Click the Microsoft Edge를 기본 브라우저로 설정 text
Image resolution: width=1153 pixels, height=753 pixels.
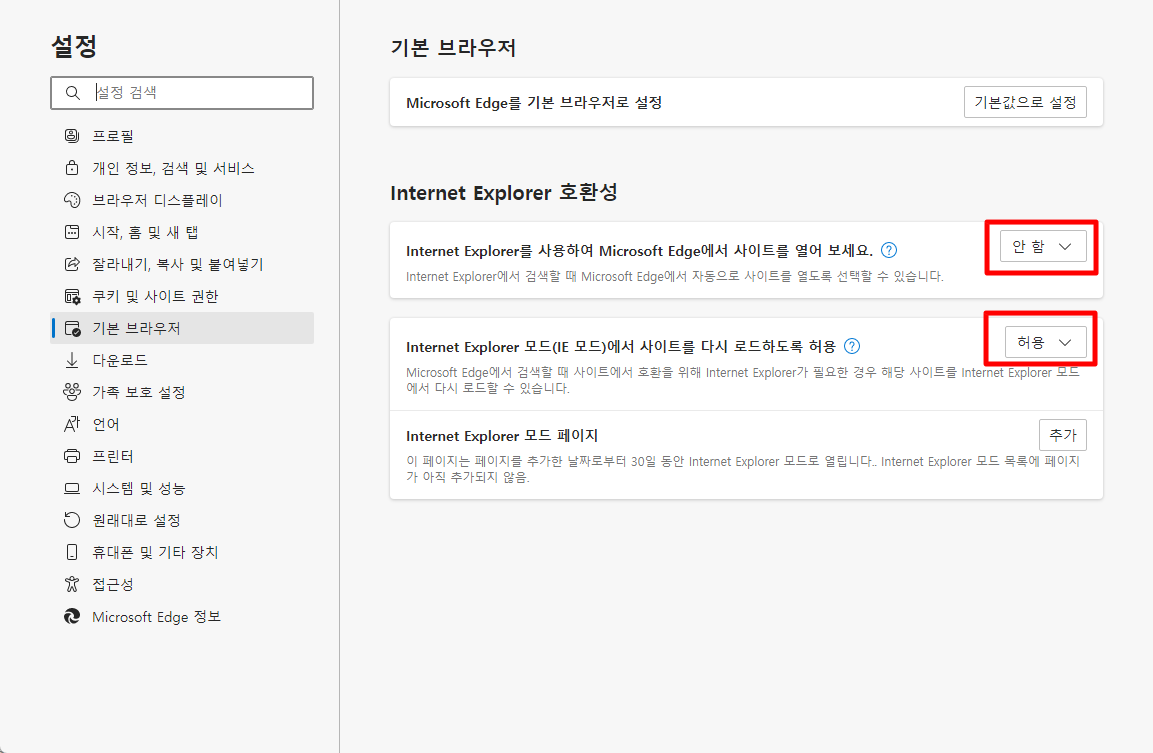click(534, 103)
